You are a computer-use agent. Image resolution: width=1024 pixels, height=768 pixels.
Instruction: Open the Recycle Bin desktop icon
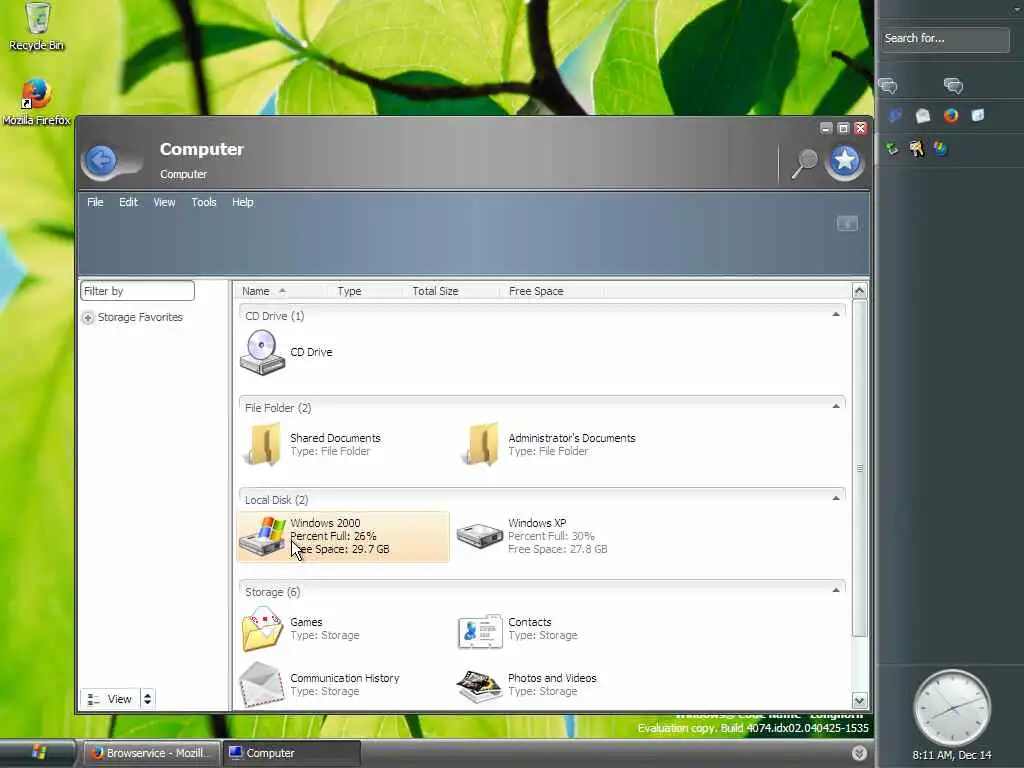click(37, 27)
